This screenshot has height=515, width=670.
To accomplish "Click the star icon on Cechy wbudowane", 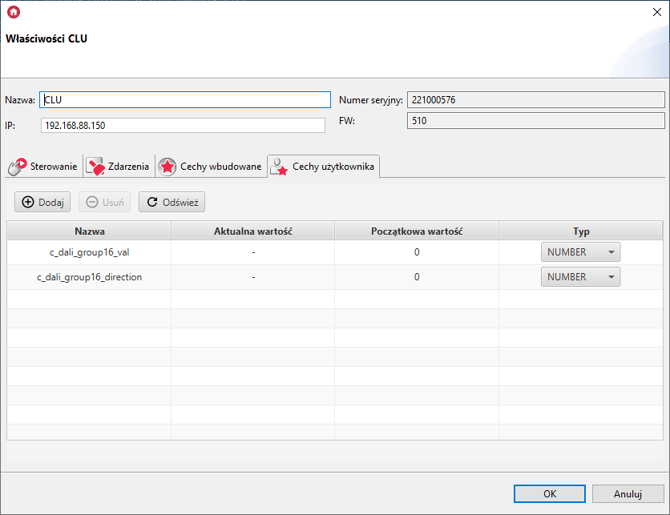I will [167, 167].
